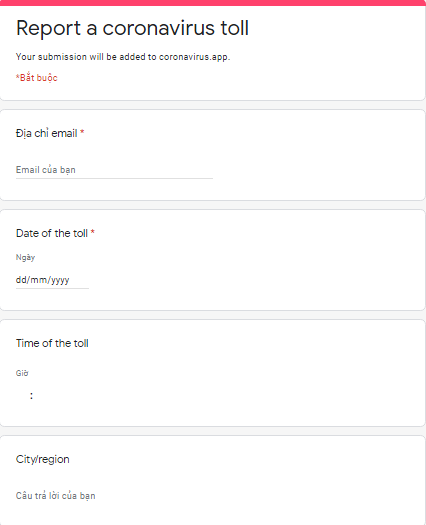
Task: Focus the dd/mm/yyyy date field
Action: tap(52, 280)
